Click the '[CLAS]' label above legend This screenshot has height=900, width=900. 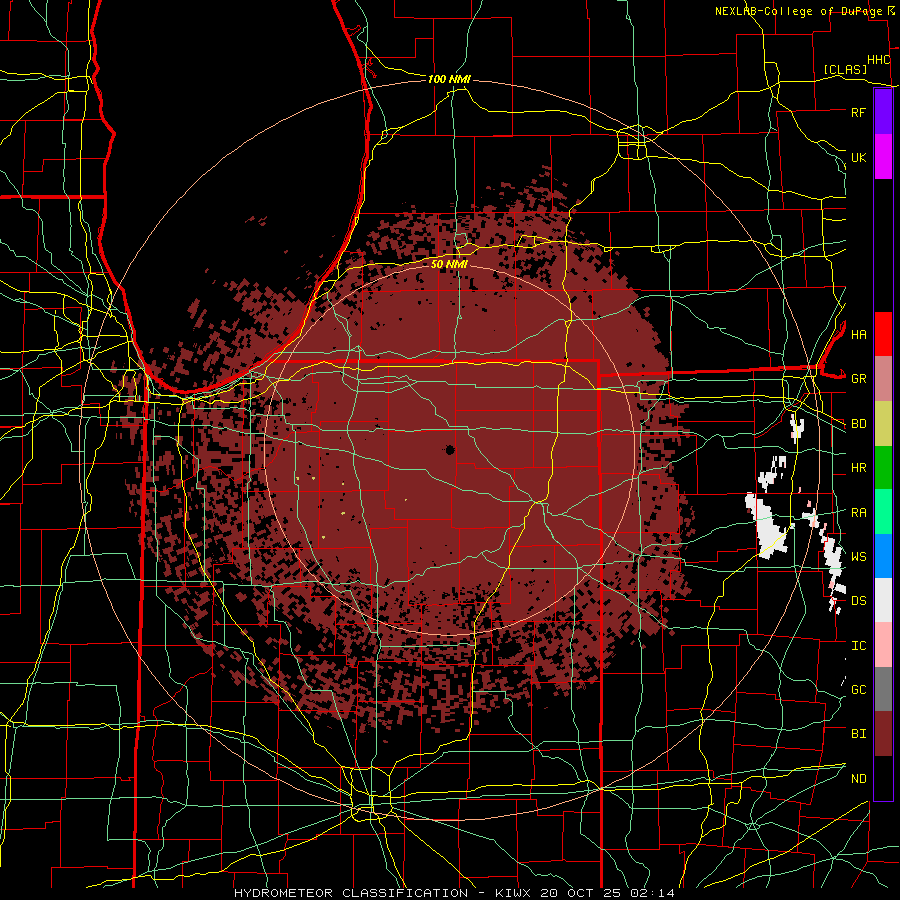[x=845, y=69]
